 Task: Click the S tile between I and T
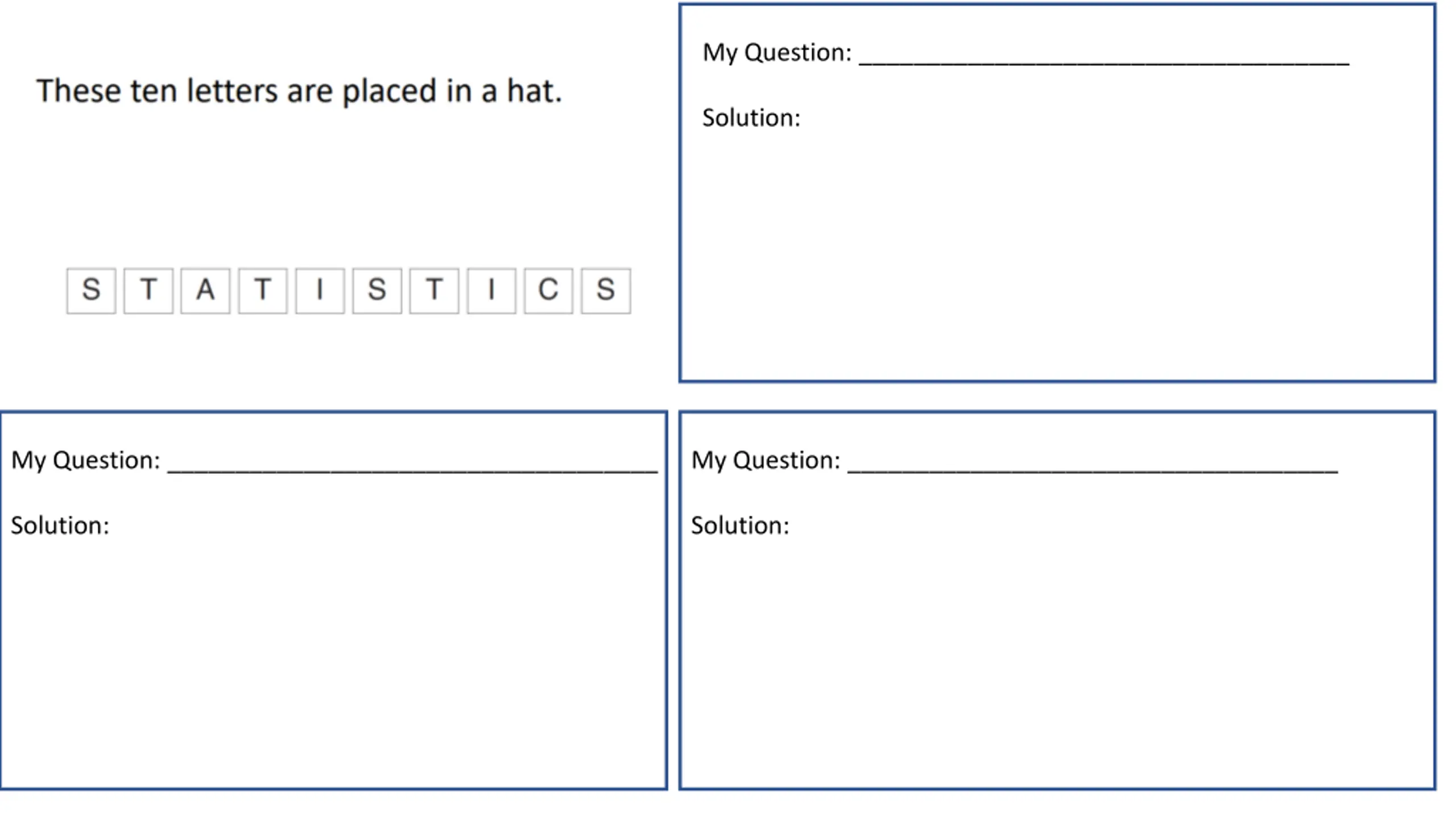coord(377,291)
